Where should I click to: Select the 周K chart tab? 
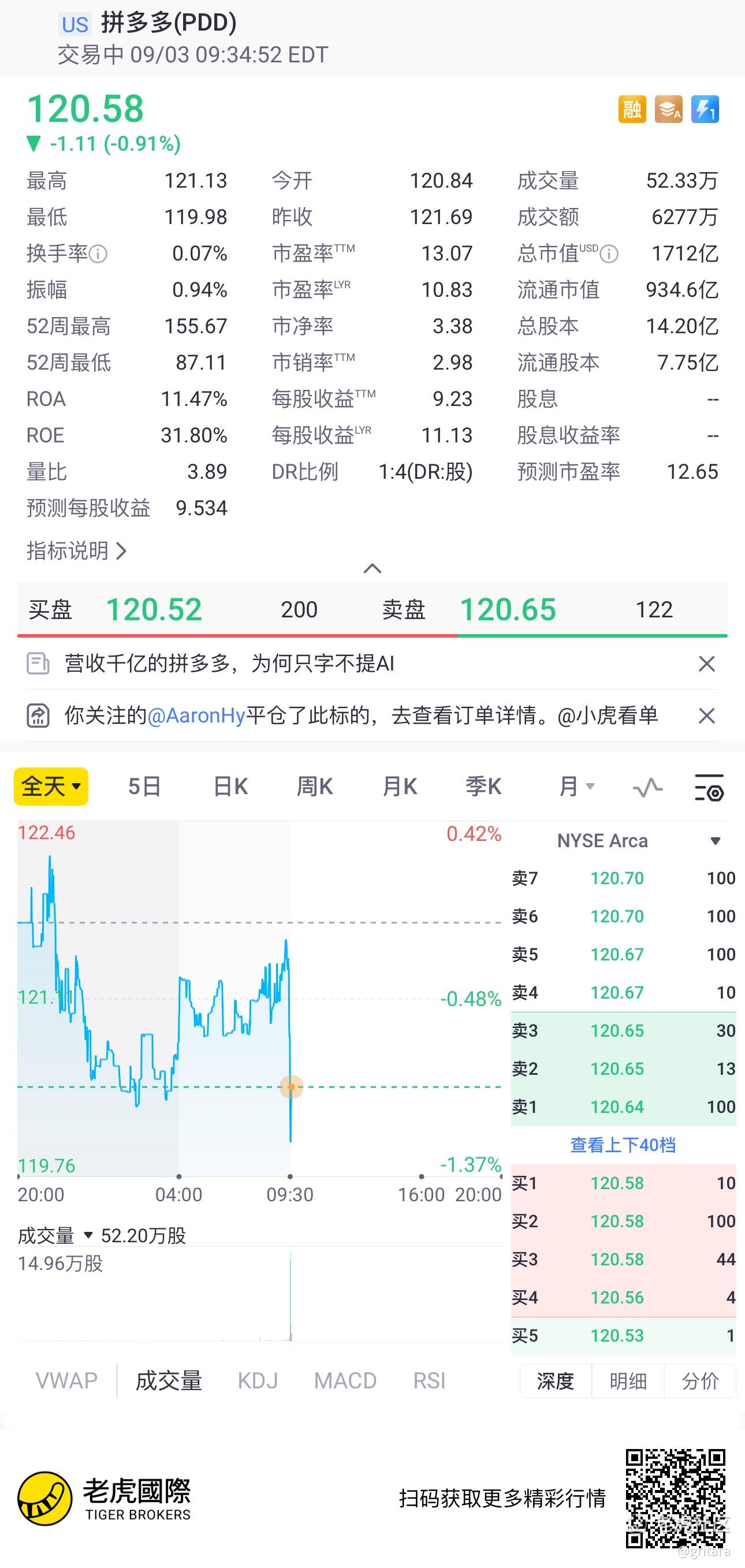pyautogui.click(x=315, y=787)
